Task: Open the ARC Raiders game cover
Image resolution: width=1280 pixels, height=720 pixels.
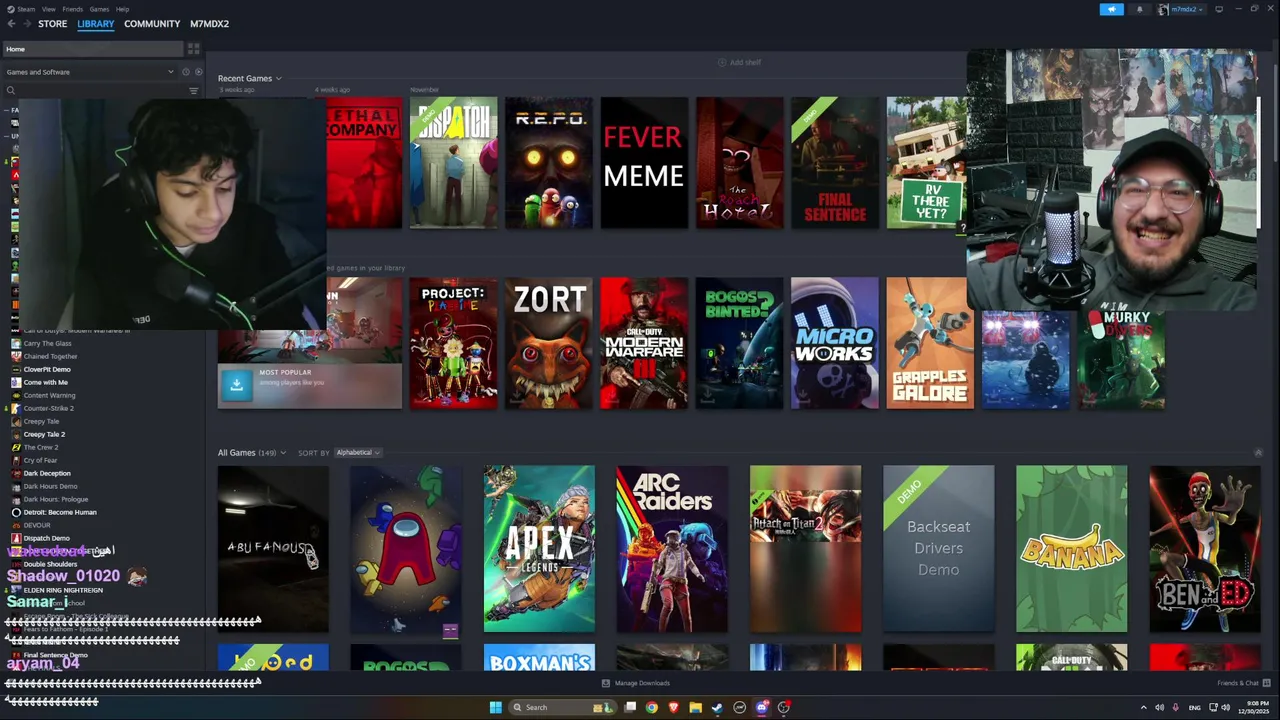Action: (x=672, y=549)
